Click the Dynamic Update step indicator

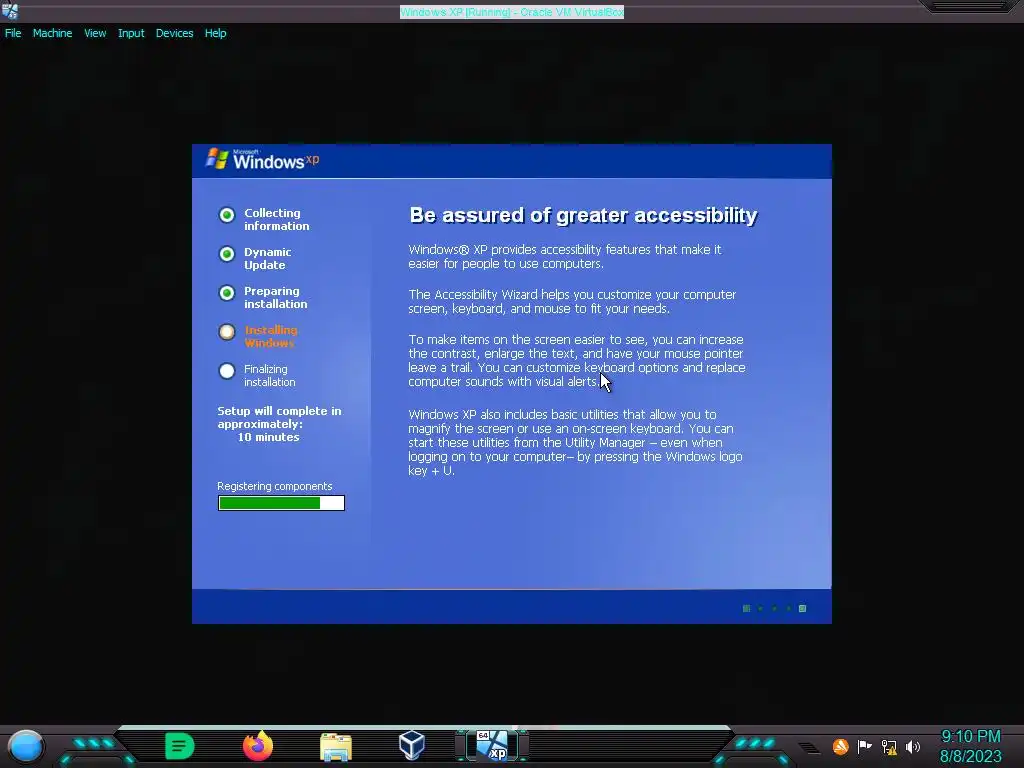[x=227, y=254]
